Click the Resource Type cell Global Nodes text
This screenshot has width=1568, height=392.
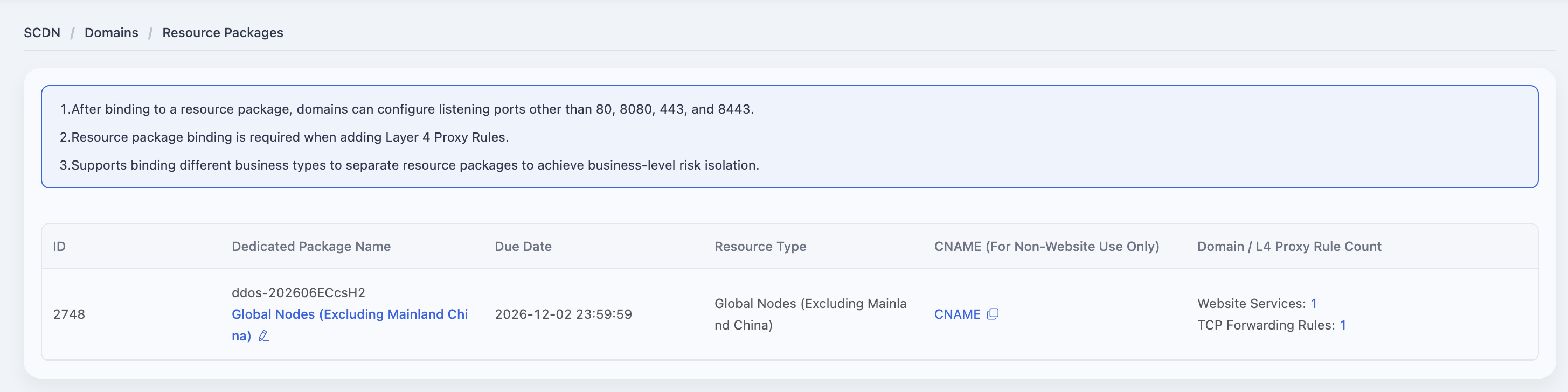coord(811,314)
